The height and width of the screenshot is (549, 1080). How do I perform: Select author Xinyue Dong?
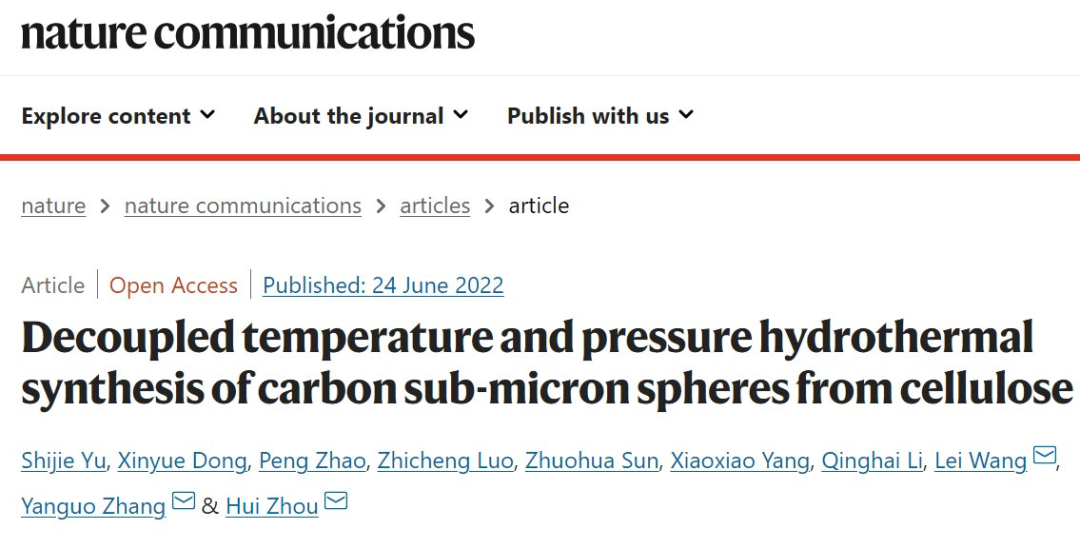(182, 461)
